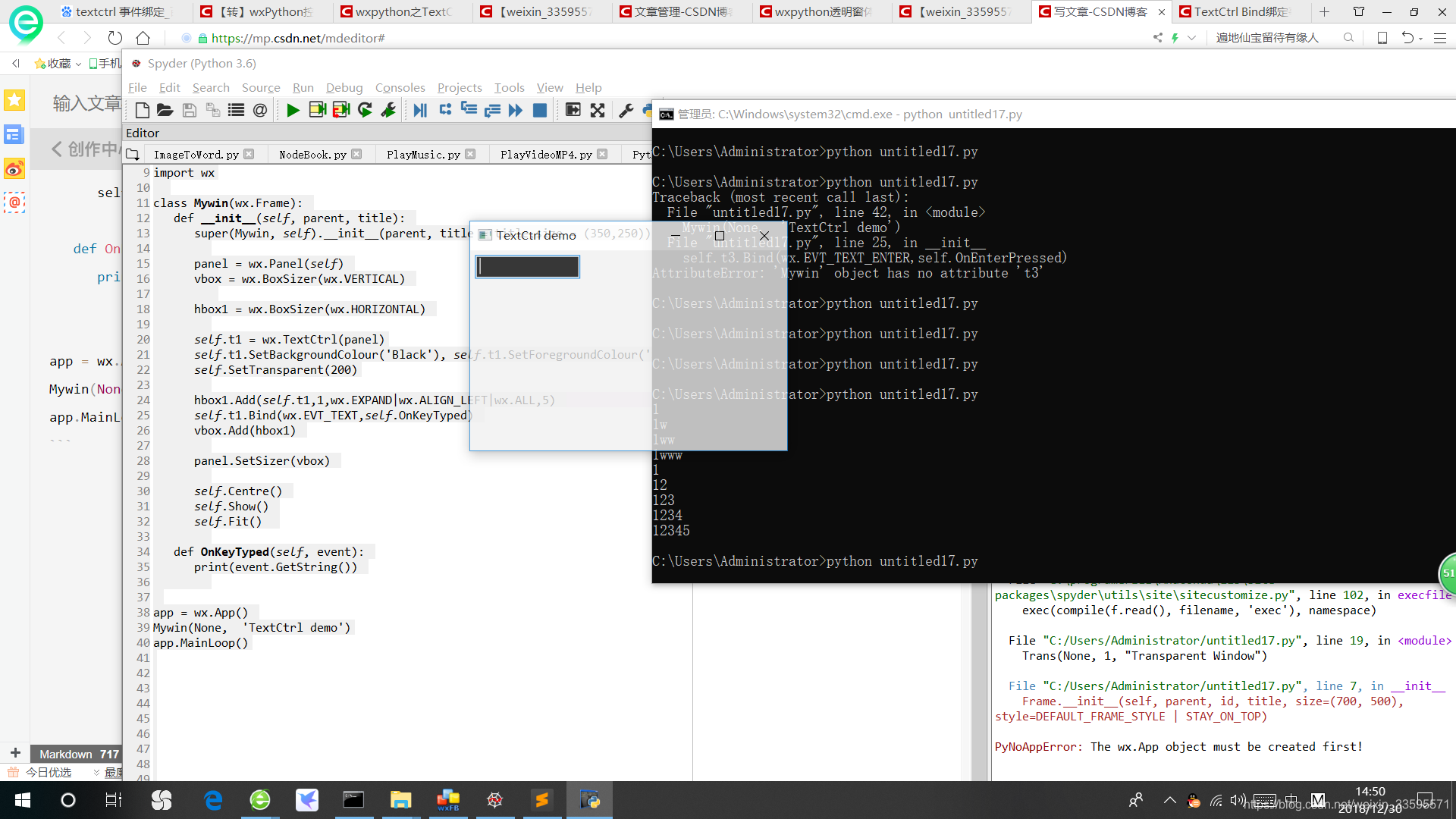Open Spyder File menu
Screen dimensions: 1456x819
(137, 88)
